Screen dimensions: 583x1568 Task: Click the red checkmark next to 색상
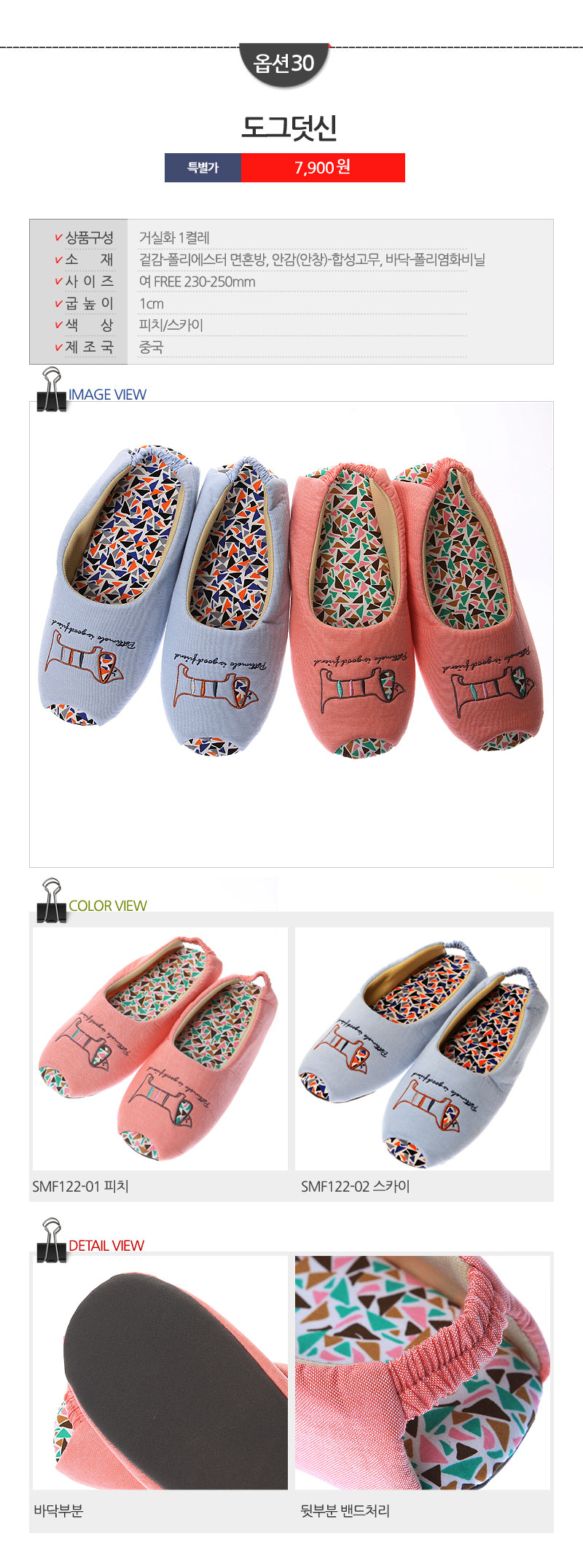tap(58, 325)
